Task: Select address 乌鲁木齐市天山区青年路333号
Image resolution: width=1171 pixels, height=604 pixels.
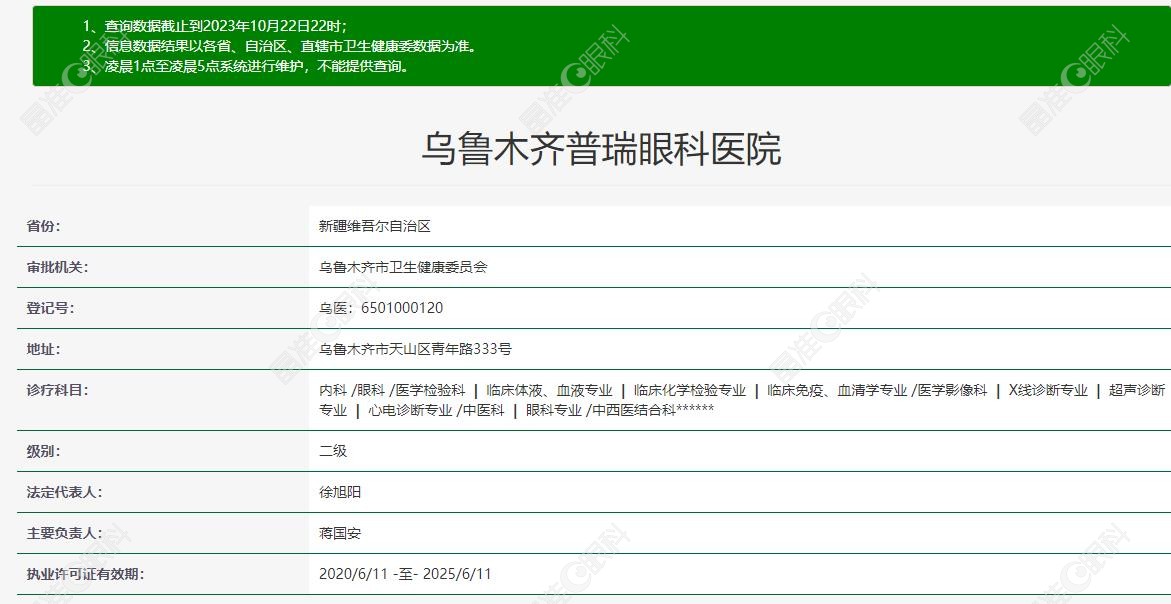Action: click(x=415, y=349)
